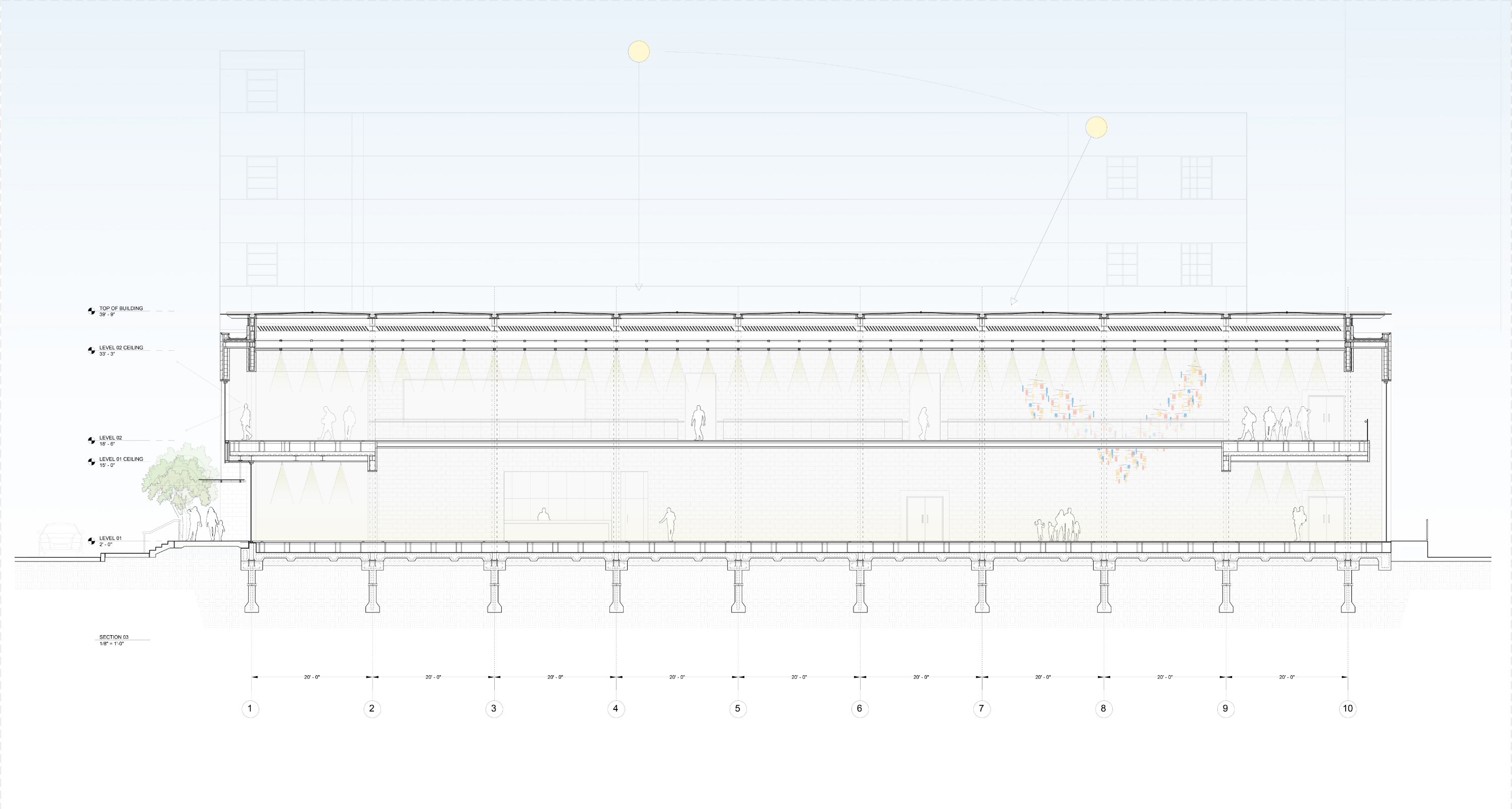The image size is (1512, 809).
Task: Select the LEVEL 02 elevation target symbol
Action: (91, 440)
